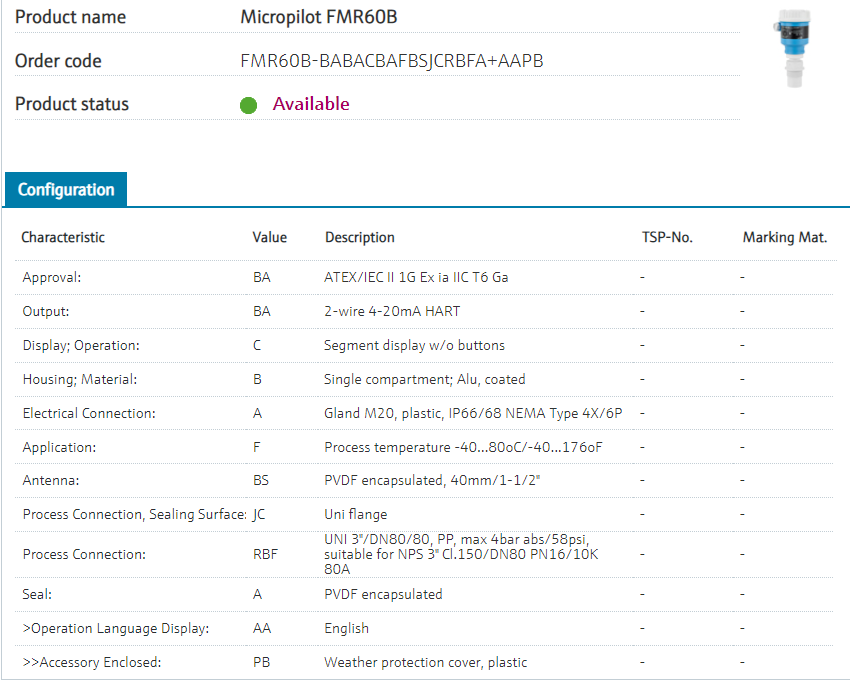Click the TSP-No. column header
850x684 pixels.
(667, 237)
